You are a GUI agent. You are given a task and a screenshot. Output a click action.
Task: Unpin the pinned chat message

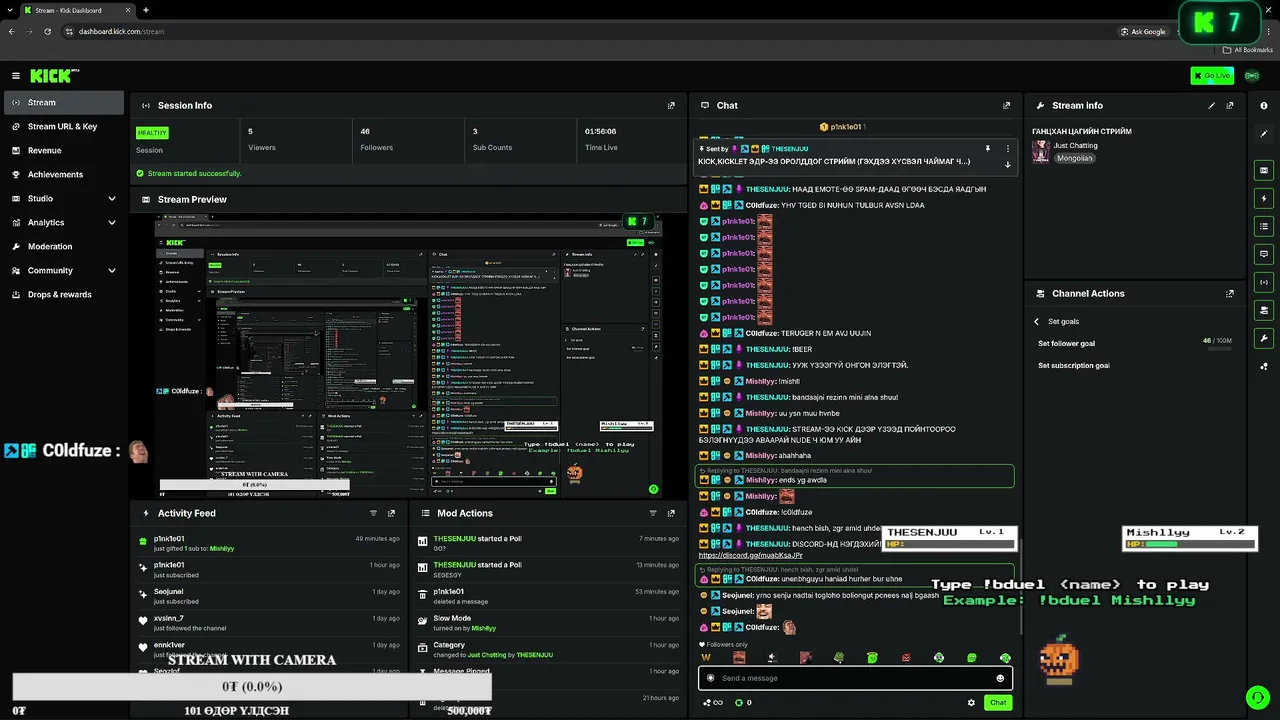(x=987, y=149)
